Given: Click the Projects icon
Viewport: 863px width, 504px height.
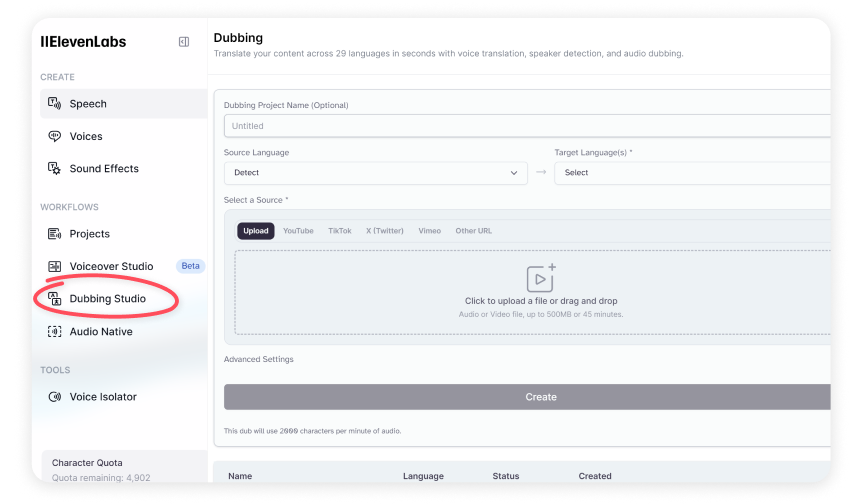Looking at the screenshot, I should [x=54, y=234].
